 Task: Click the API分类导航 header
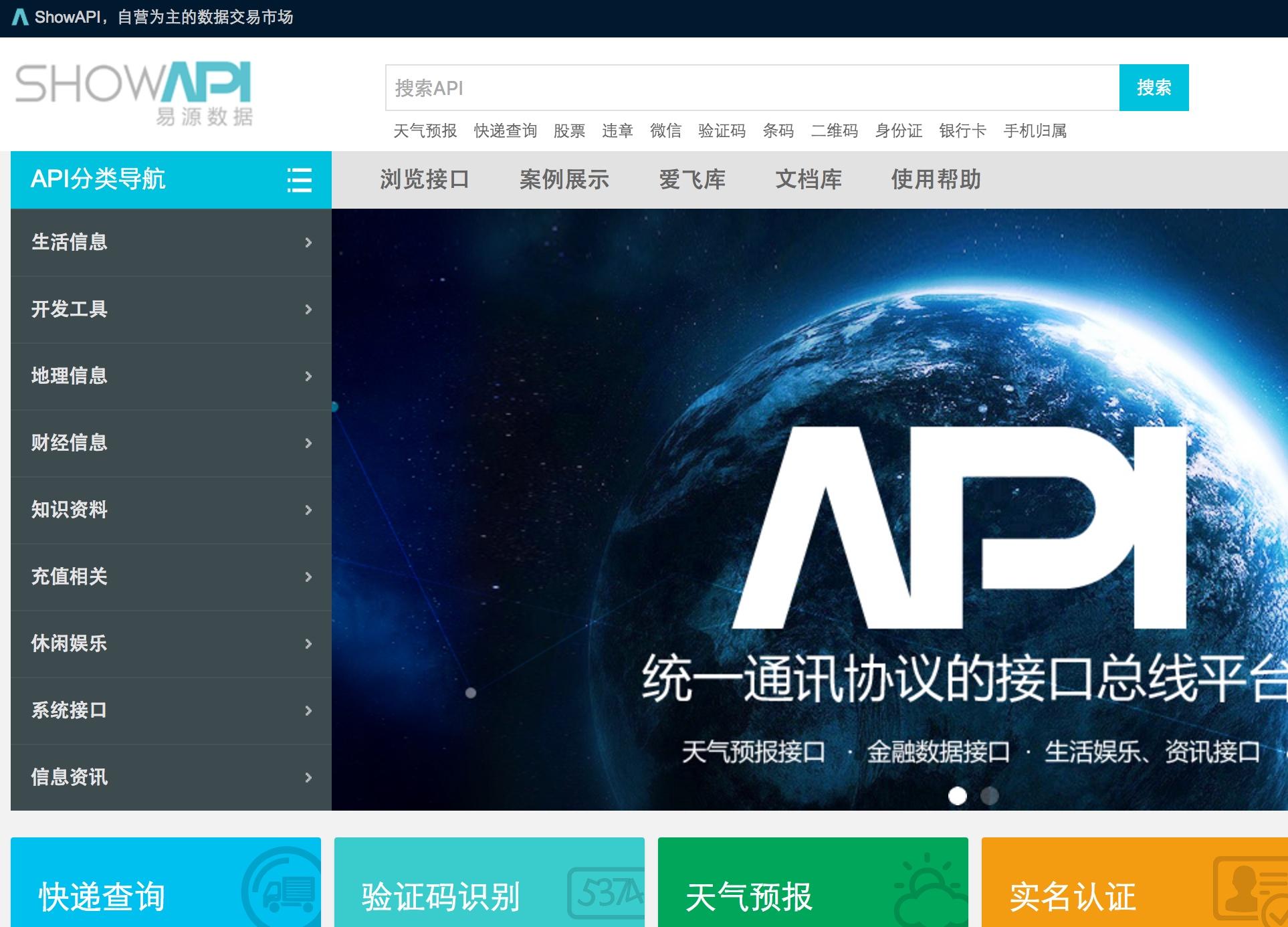tap(171, 179)
